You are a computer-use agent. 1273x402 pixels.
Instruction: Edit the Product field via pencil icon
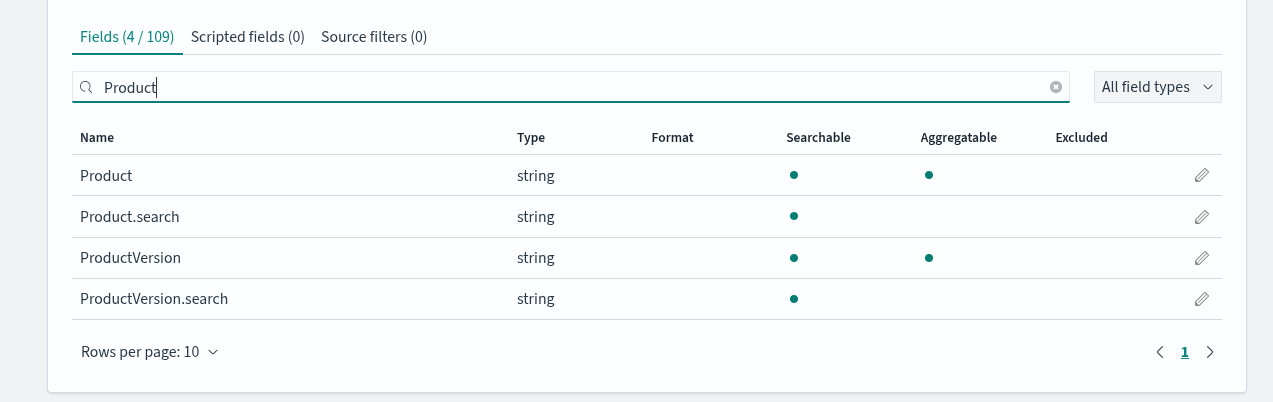click(x=1201, y=176)
